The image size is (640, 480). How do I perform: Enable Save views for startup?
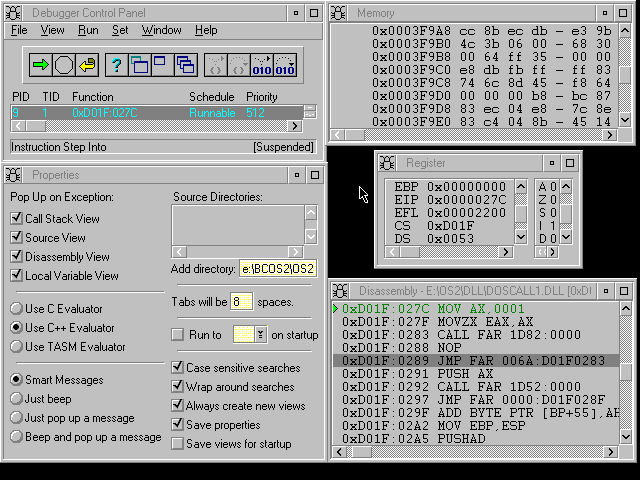tap(178, 443)
